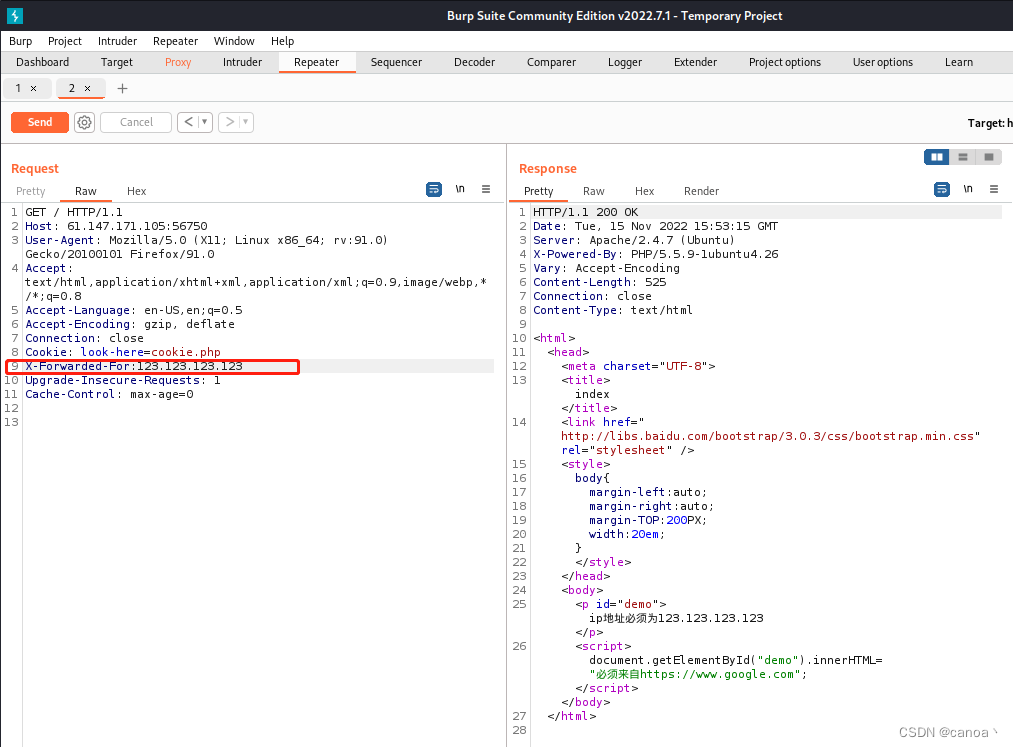Open the Intruder menu
The image size is (1013, 747).
(x=118, y=41)
